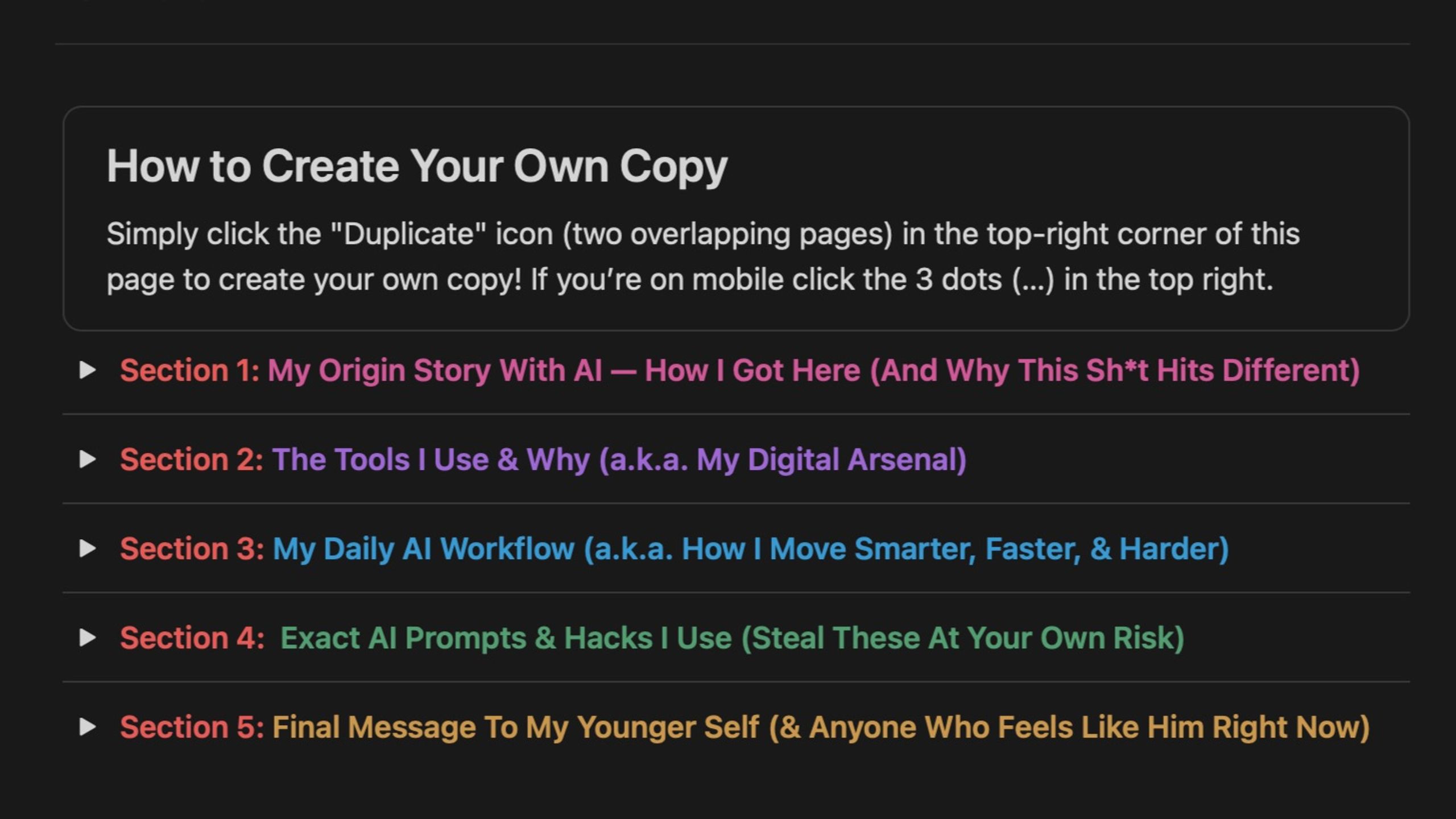Click the red 'Section 4:' label
Screen dimensions: 1456x819
click(x=192, y=638)
